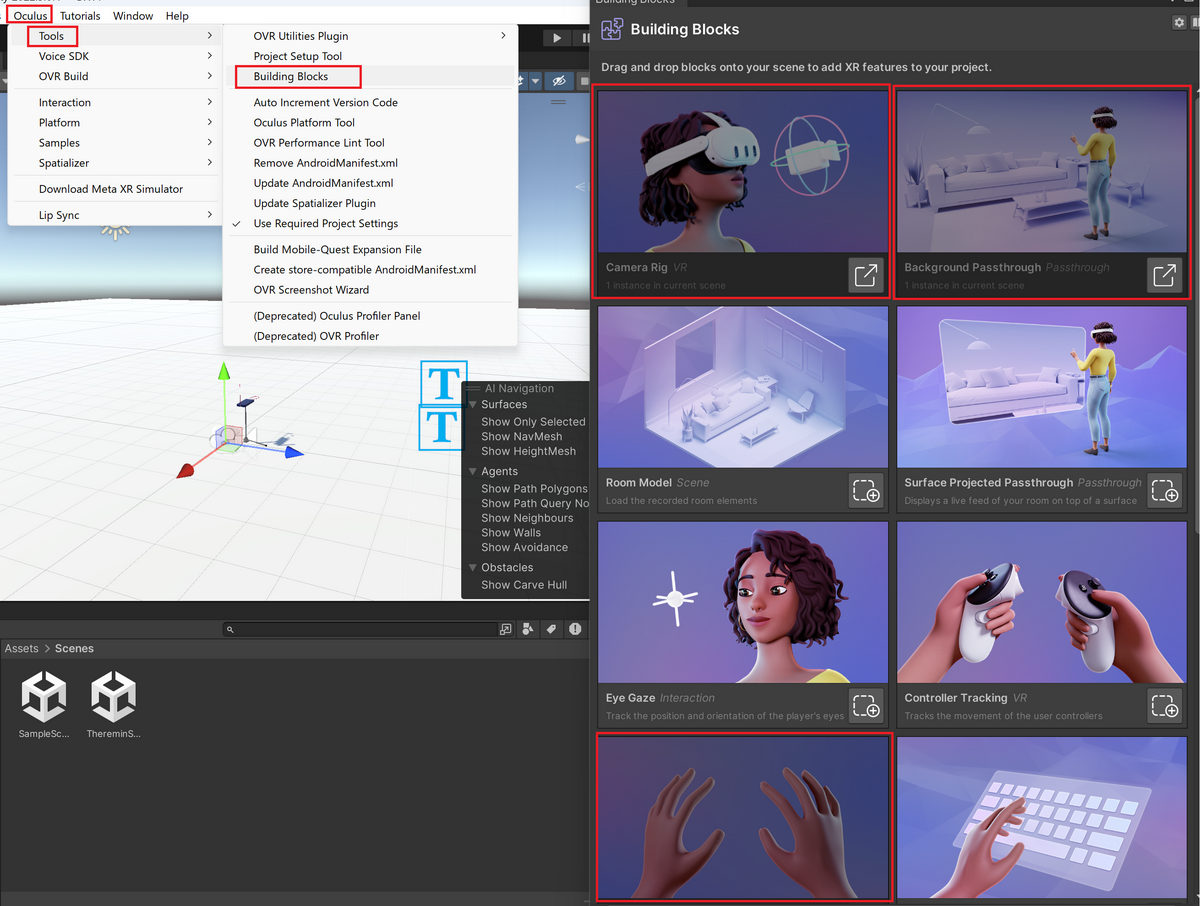The image size is (1200, 906).
Task: Click the error exclamation filter icon in Project panel
Action: (575, 629)
